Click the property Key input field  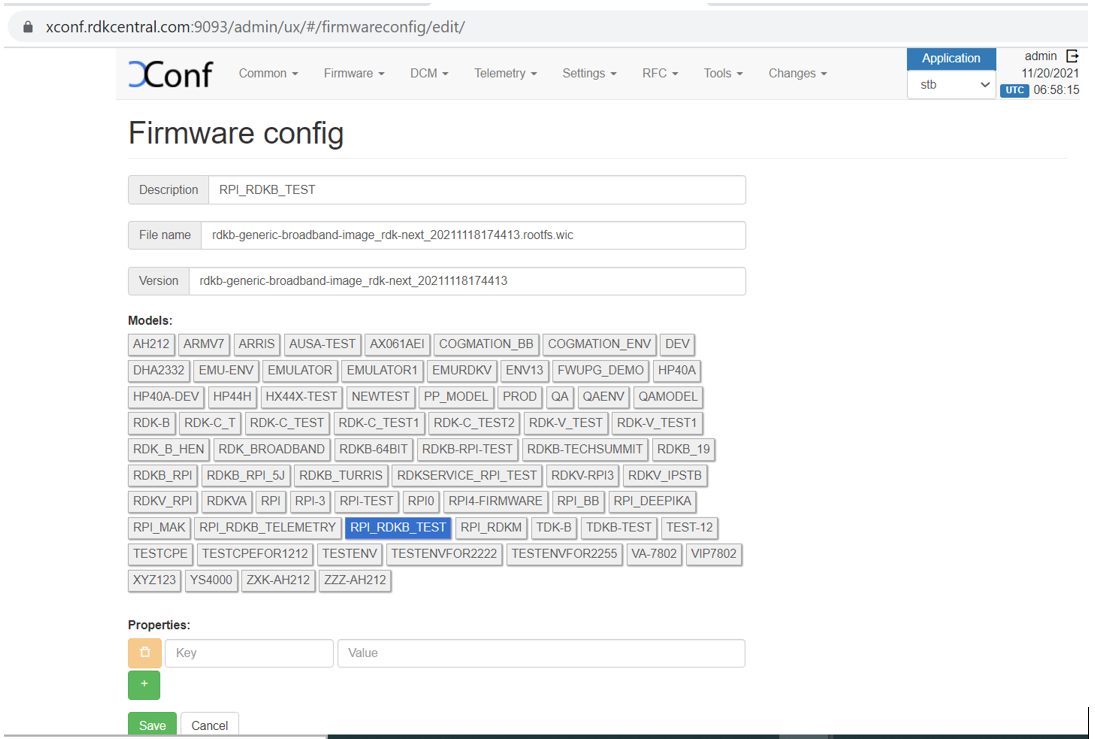[249, 653]
